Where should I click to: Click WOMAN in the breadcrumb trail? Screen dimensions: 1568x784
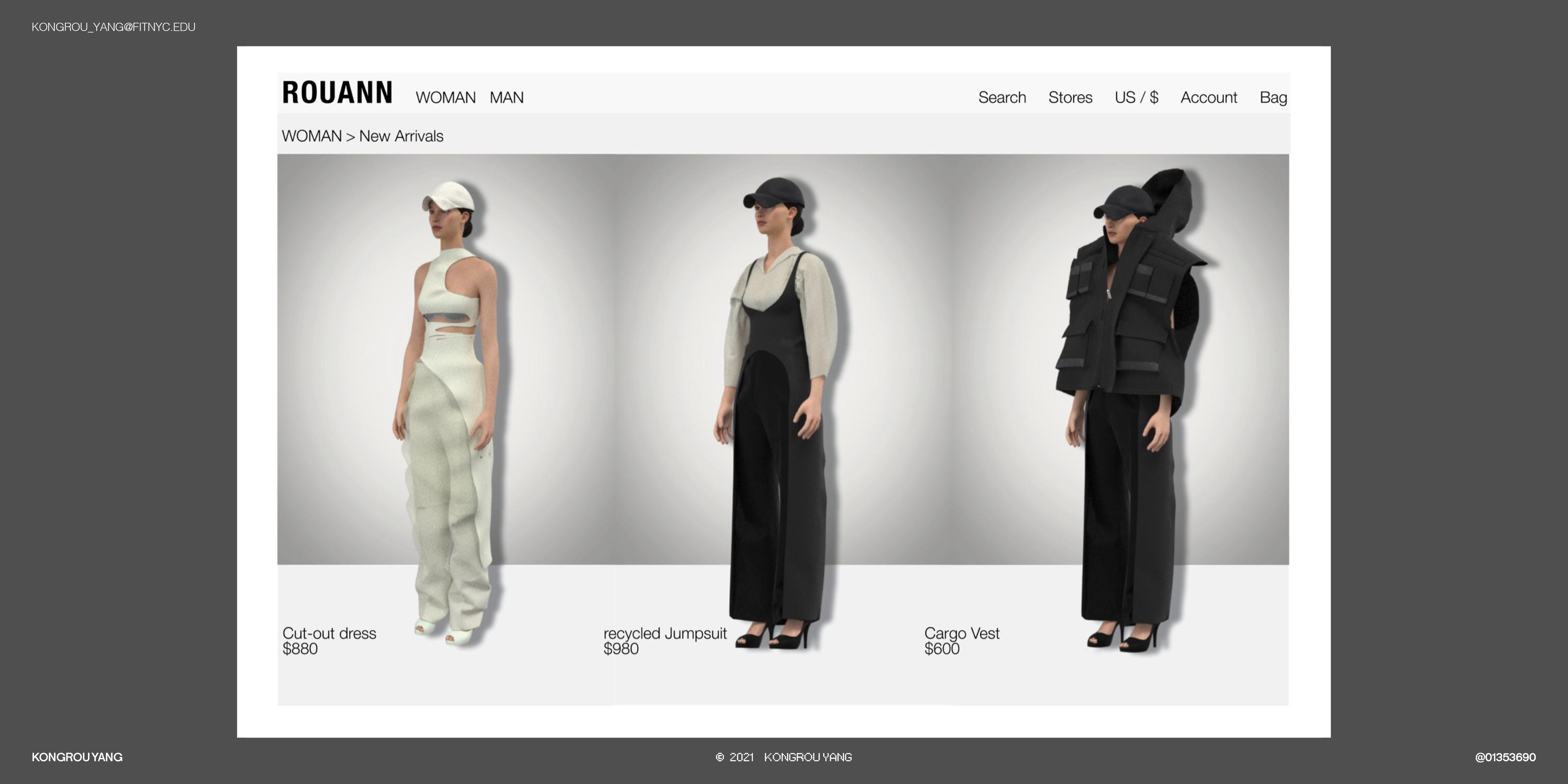coord(312,136)
